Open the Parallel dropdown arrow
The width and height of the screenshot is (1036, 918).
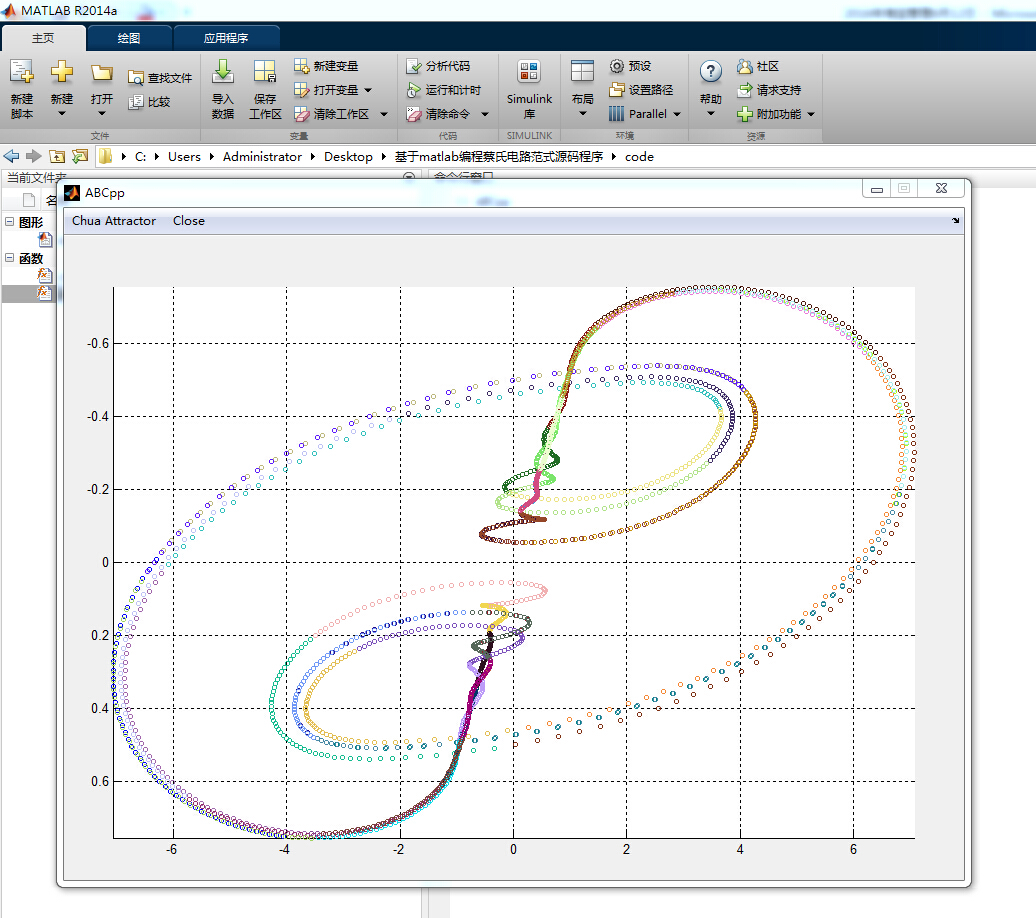[677, 114]
